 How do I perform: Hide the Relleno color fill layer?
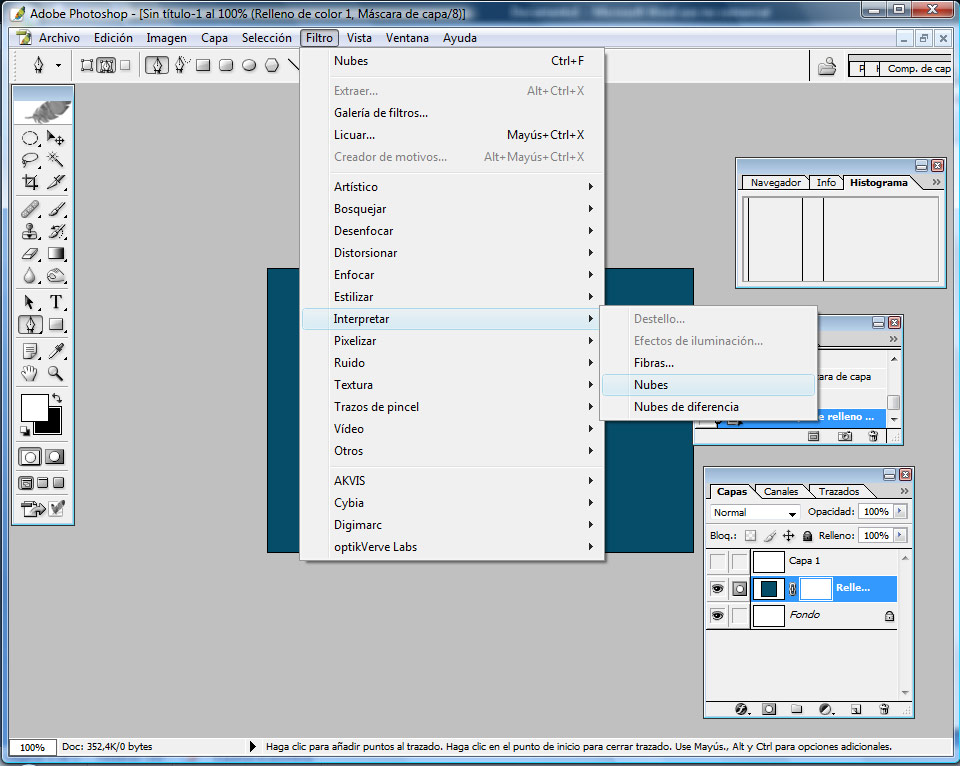[718, 588]
